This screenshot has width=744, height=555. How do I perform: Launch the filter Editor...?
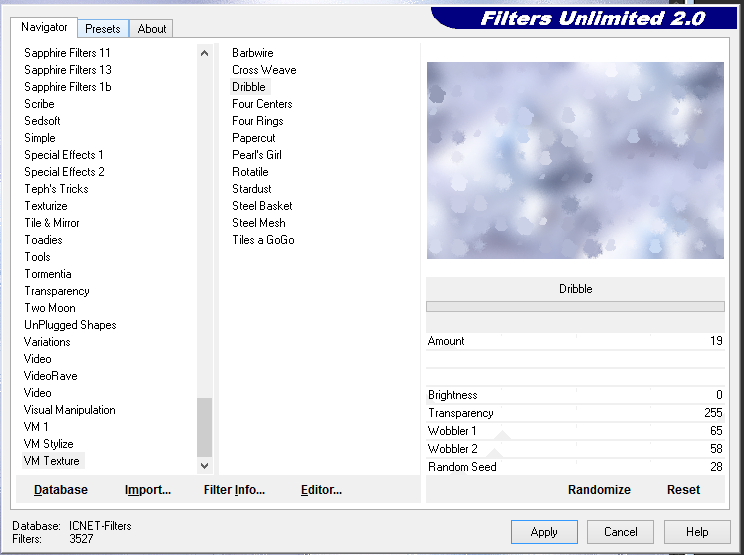click(x=321, y=490)
